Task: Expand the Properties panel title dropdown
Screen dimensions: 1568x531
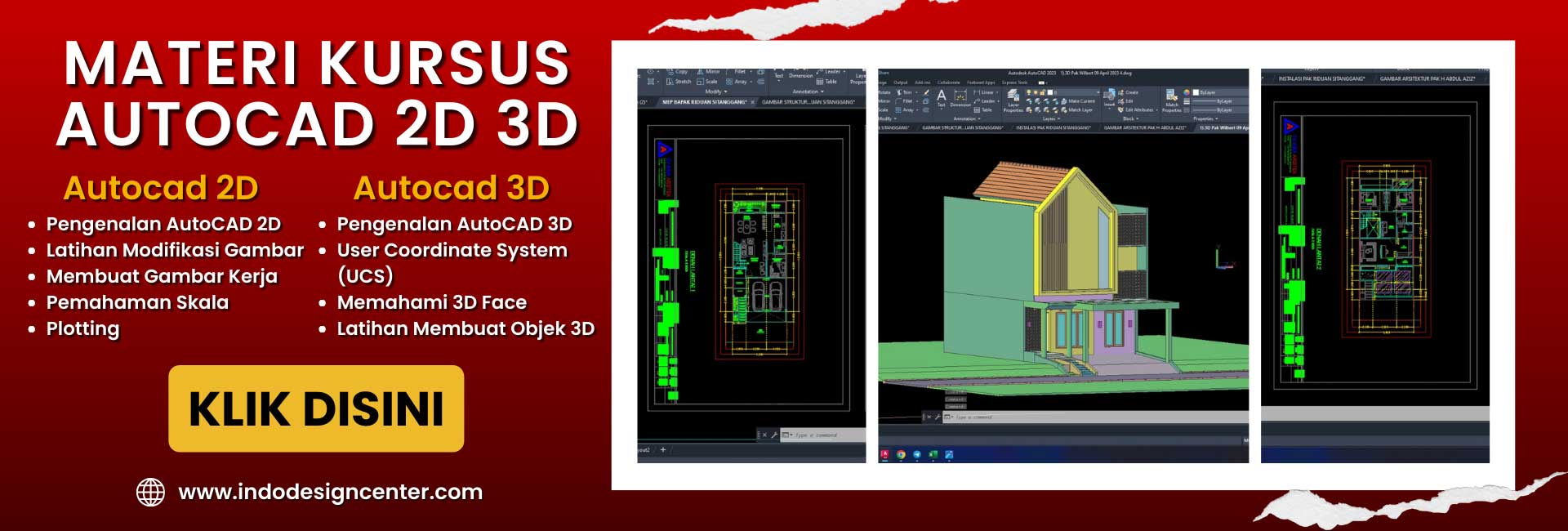Action: click(x=1205, y=118)
